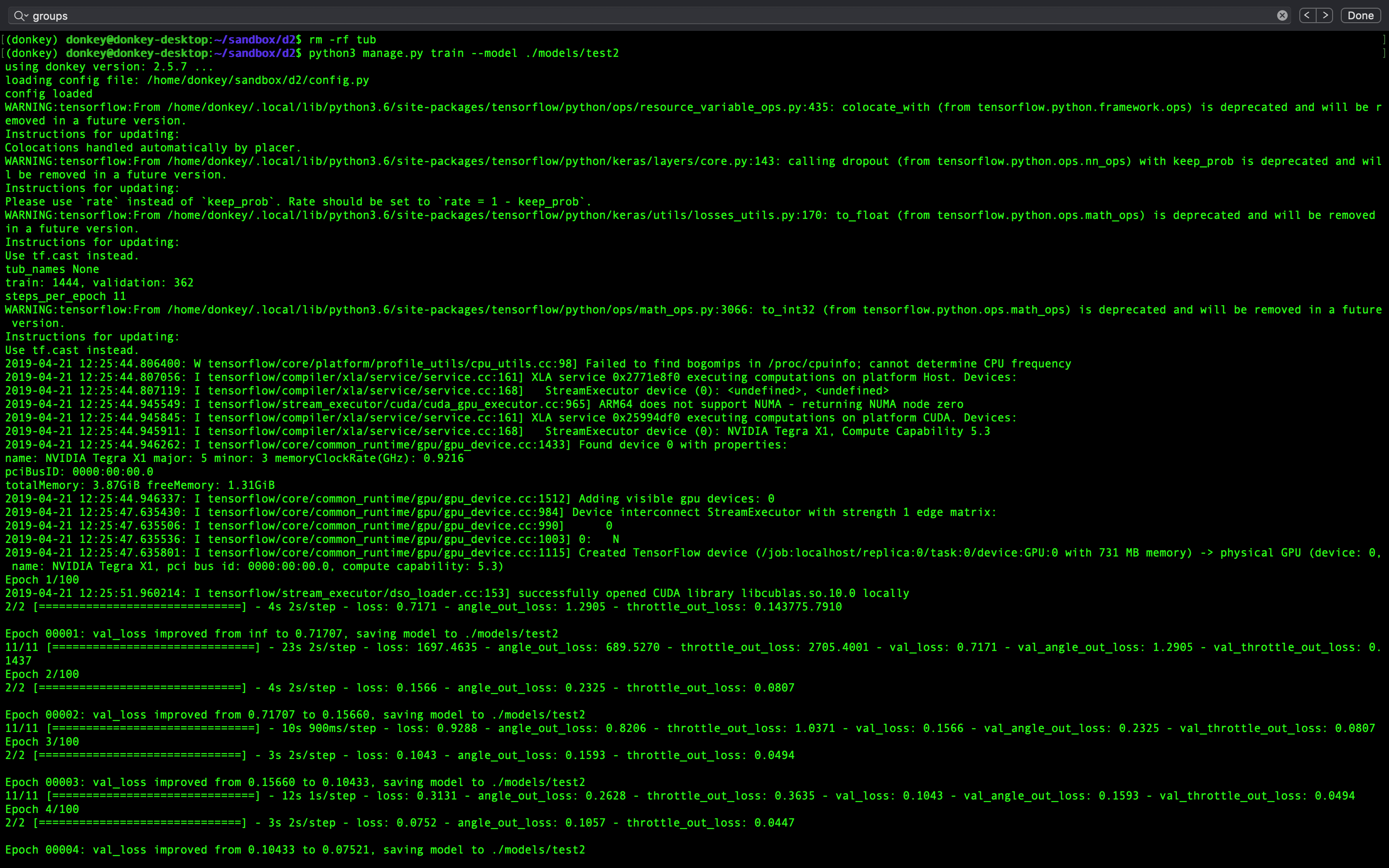1389x868 pixels.
Task: Click "successfully opened CUDA library libcublas.so.10.0 locally" line
Action: point(457,593)
